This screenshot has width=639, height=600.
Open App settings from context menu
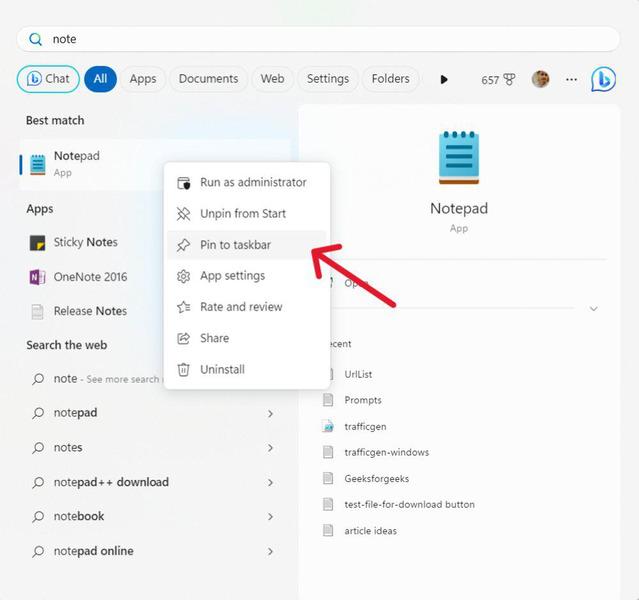coord(247,276)
